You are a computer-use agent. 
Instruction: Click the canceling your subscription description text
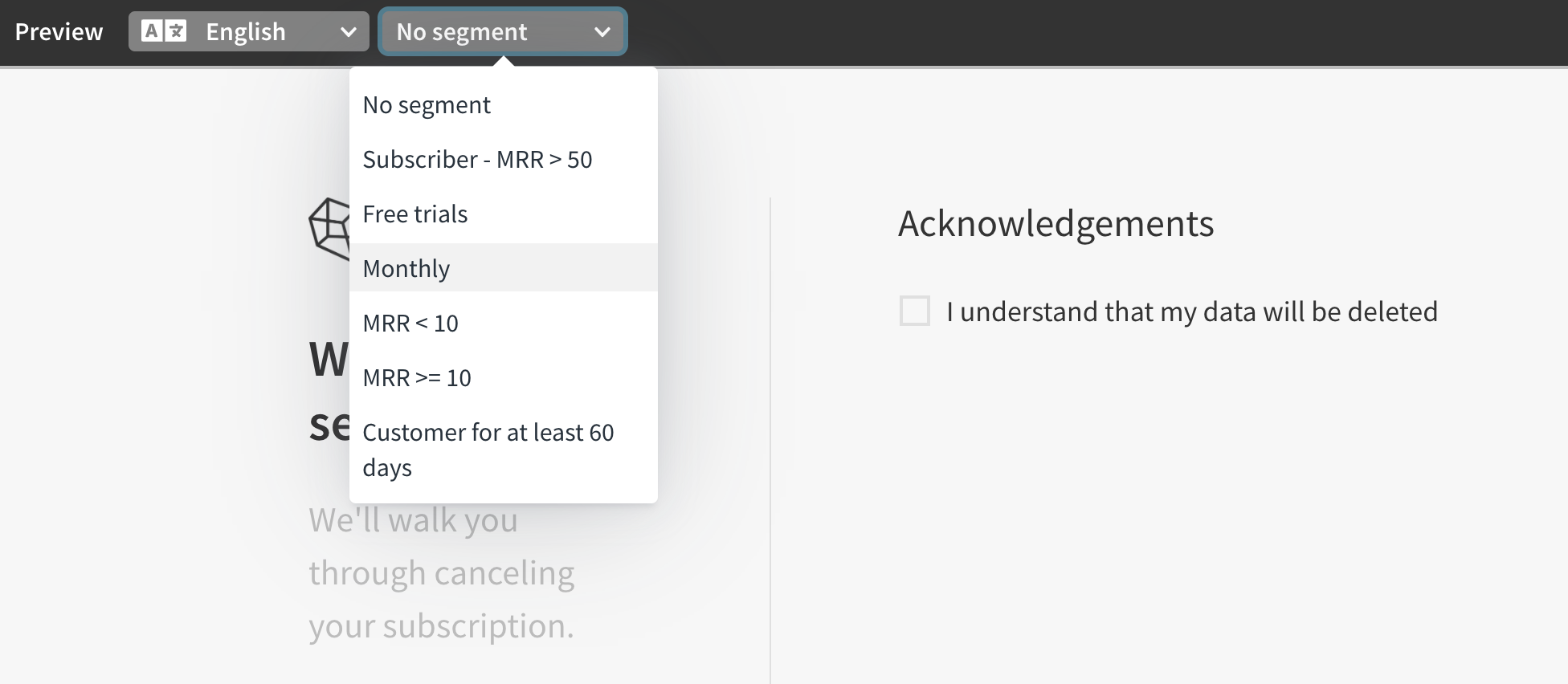tap(442, 573)
